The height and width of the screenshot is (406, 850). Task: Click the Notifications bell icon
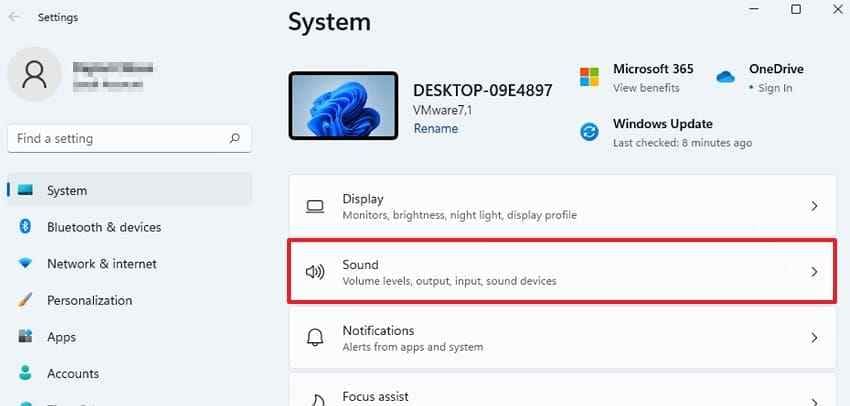pyautogui.click(x=315, y=337)
